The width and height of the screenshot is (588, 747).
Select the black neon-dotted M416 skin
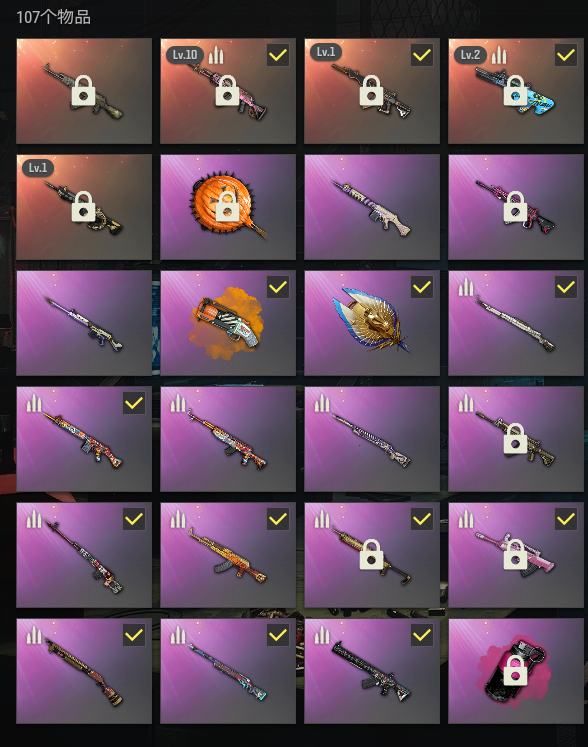pyautogui.click(x=372, y=671)
